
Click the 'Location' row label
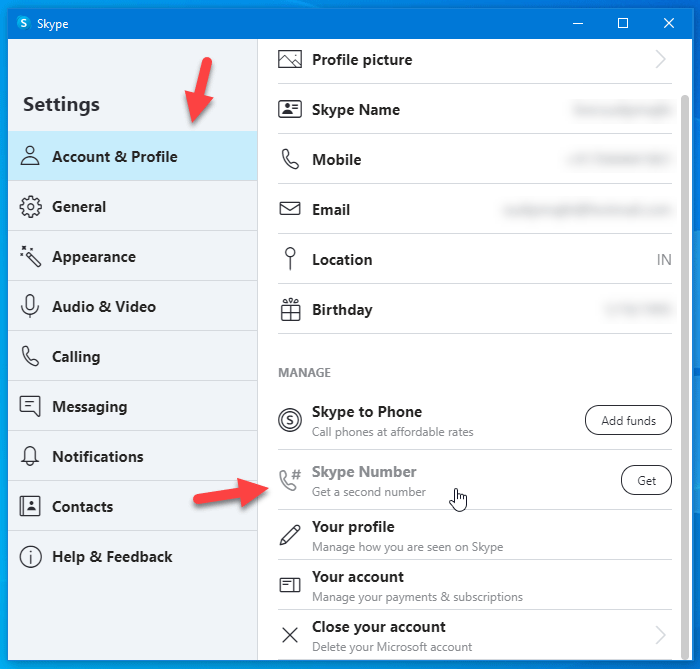(342, 259)
